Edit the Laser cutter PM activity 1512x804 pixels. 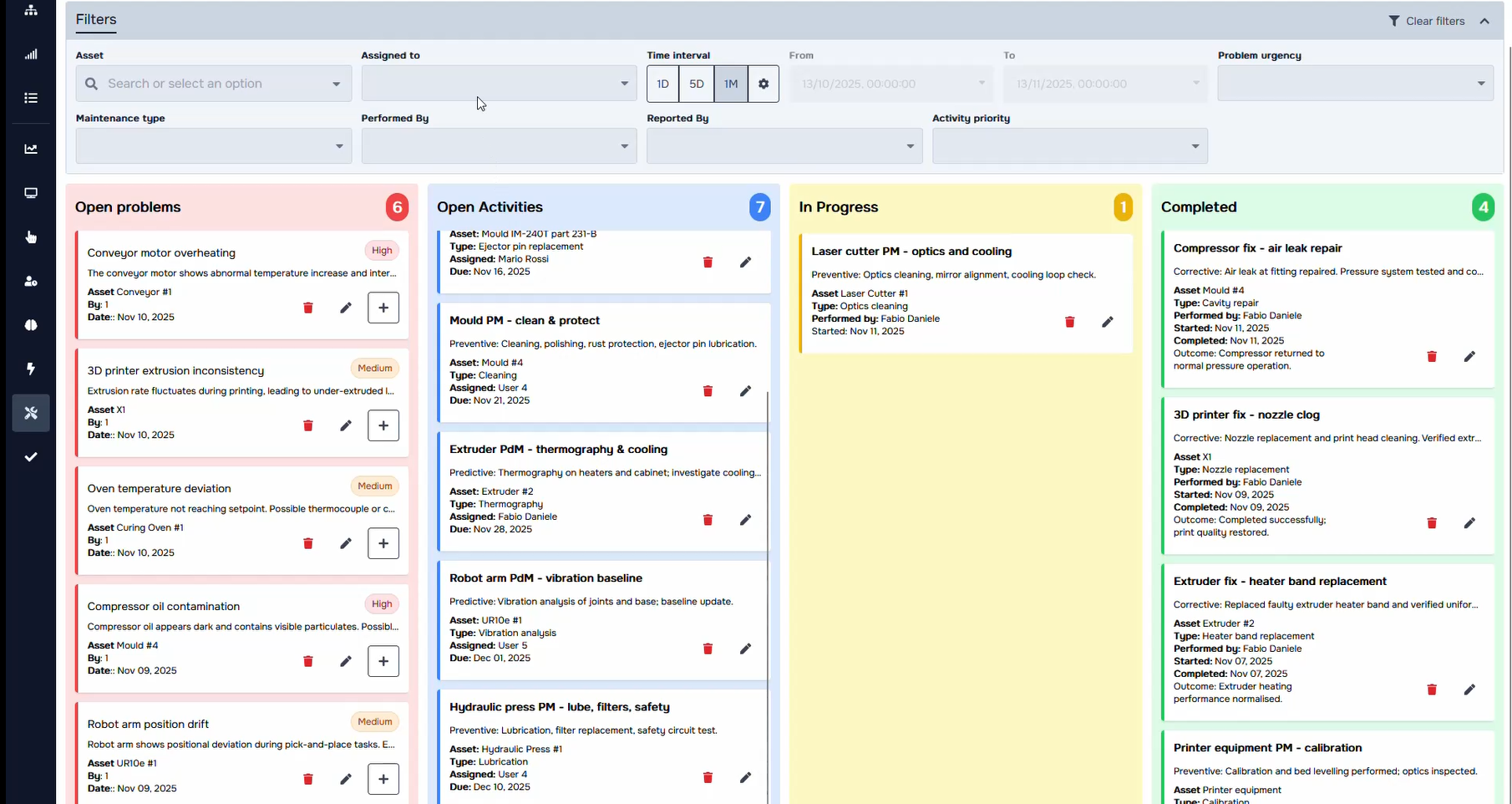point(1108,322)
